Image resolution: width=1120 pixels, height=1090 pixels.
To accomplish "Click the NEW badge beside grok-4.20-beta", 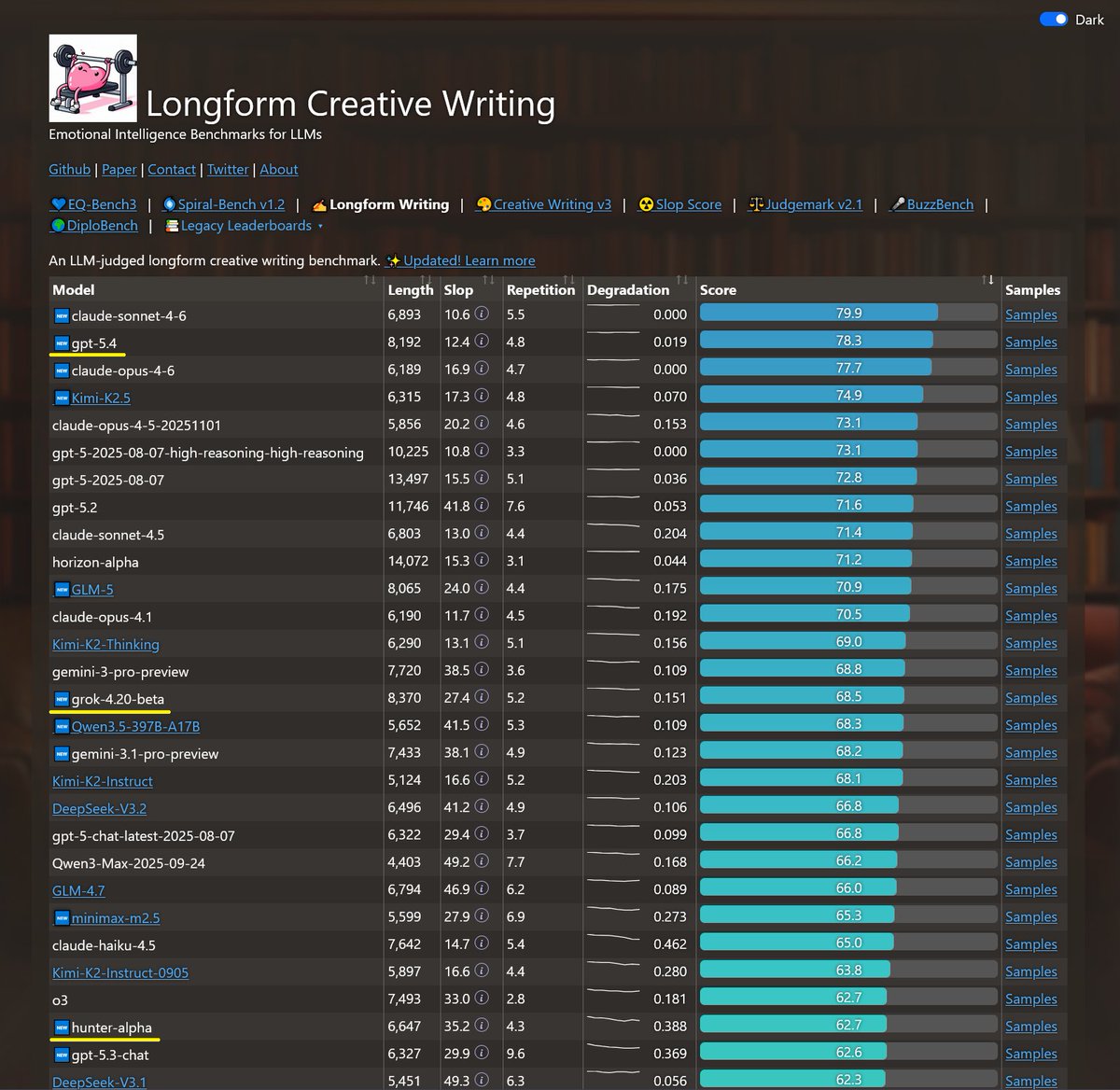I will pos(62,698).
